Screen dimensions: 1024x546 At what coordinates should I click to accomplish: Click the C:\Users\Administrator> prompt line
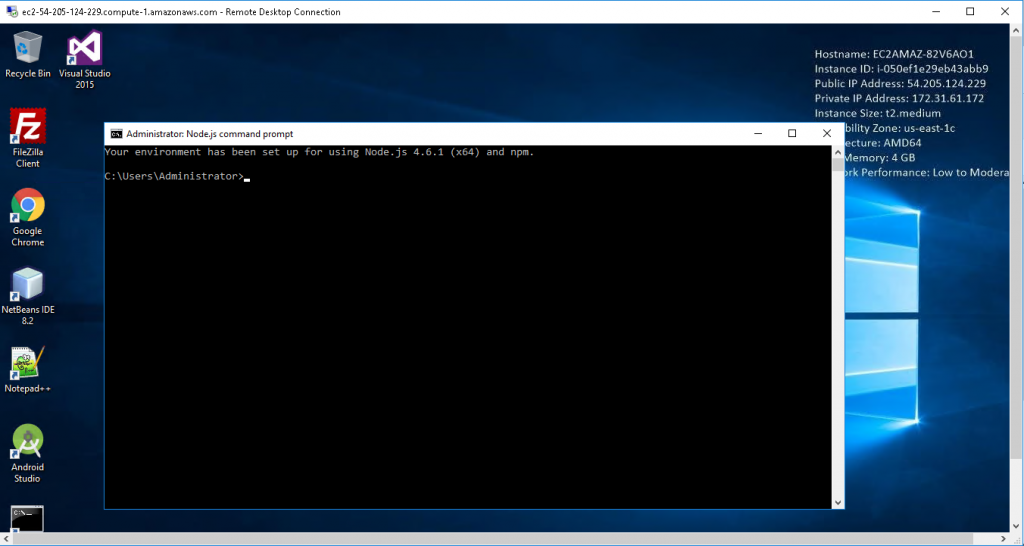pos(174,176)
